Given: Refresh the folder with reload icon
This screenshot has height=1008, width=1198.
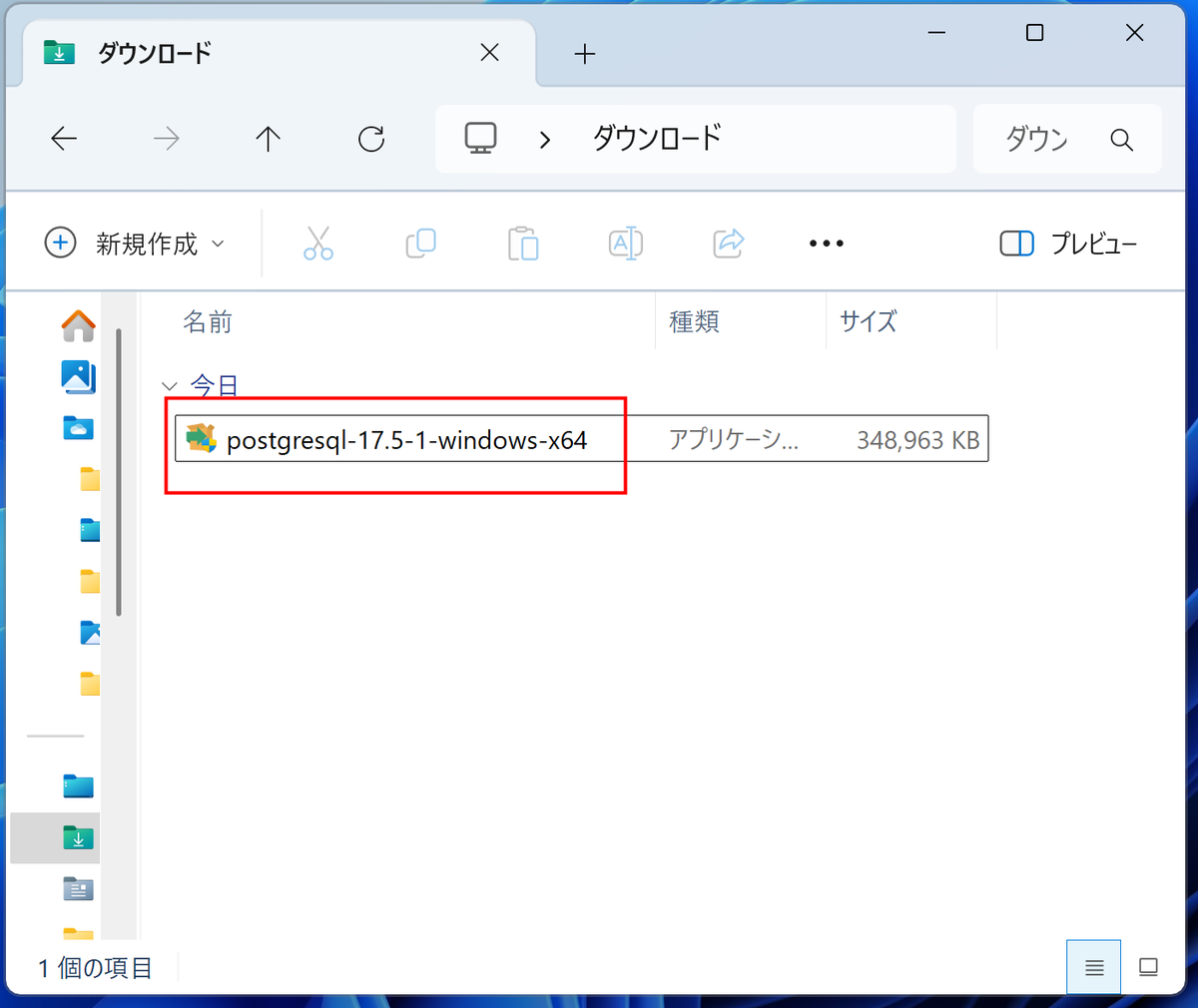Looking at the screenshot, I should point(371,139).
